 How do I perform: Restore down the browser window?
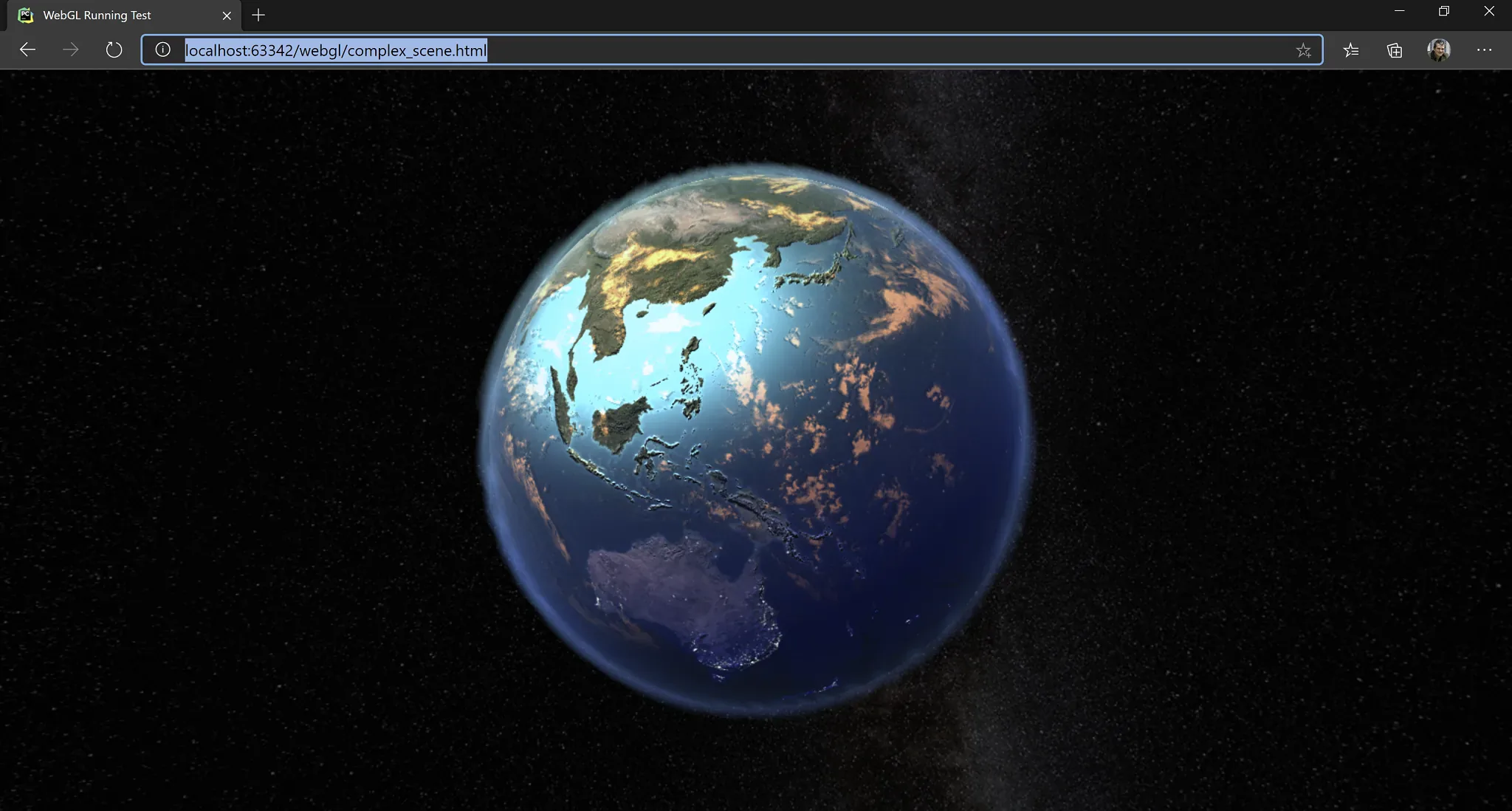coord(1444,11)
